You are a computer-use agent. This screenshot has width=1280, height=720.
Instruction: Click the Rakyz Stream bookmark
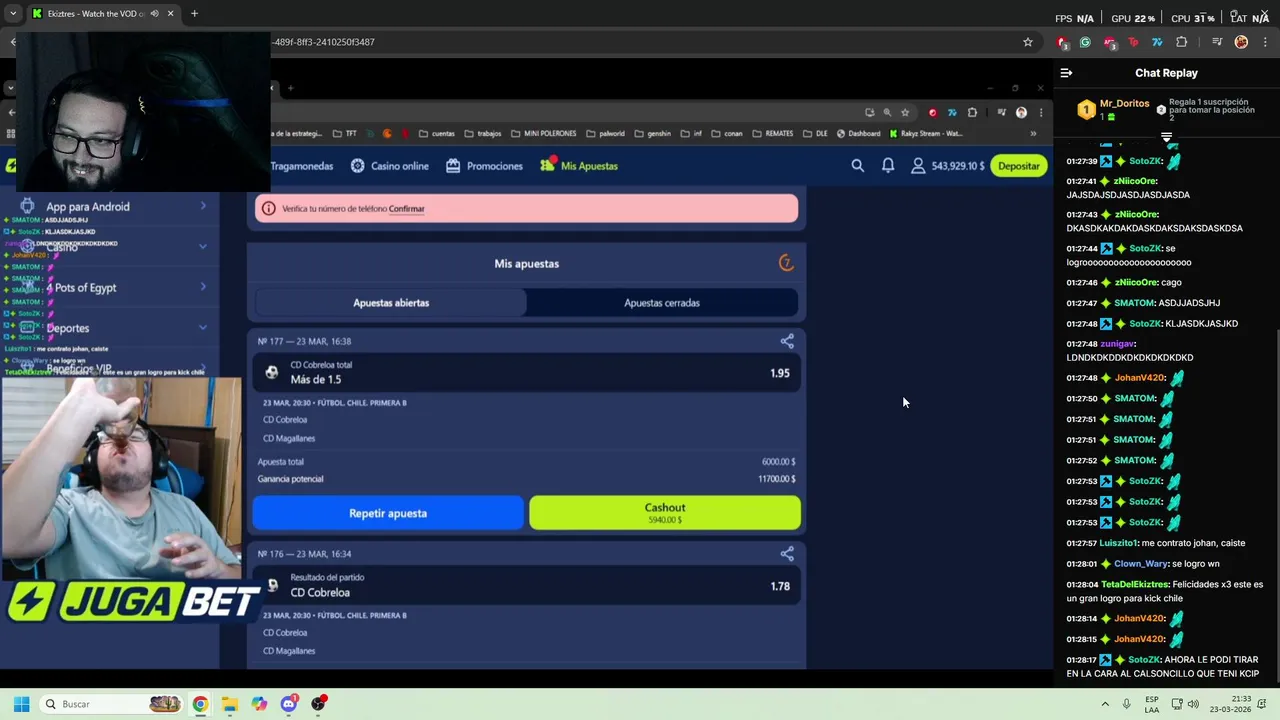[925, 134]
